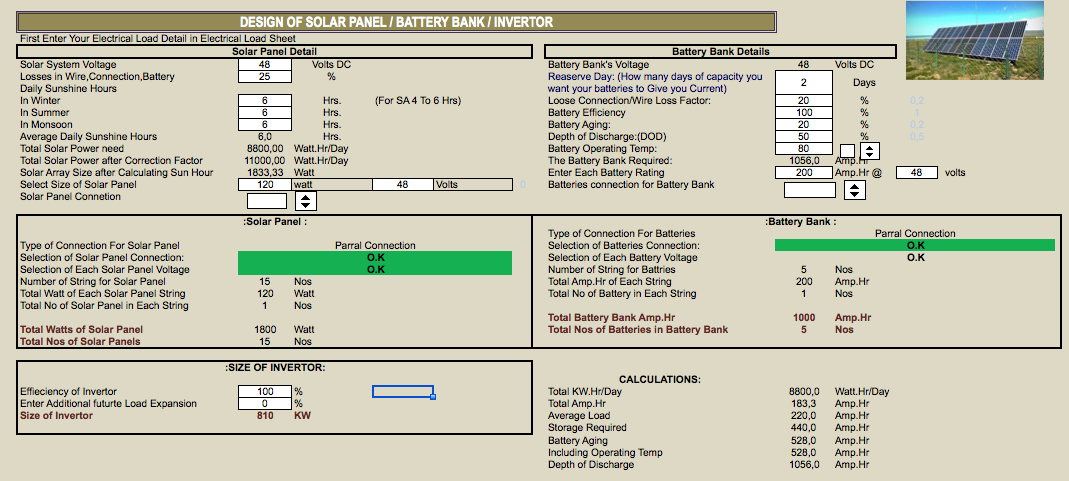Image resolution: width=1069 pixels, height=481 pixels.
Task: Select the Solar System Voltage input field
Action: pyautogui.click(x=265, y=65)
